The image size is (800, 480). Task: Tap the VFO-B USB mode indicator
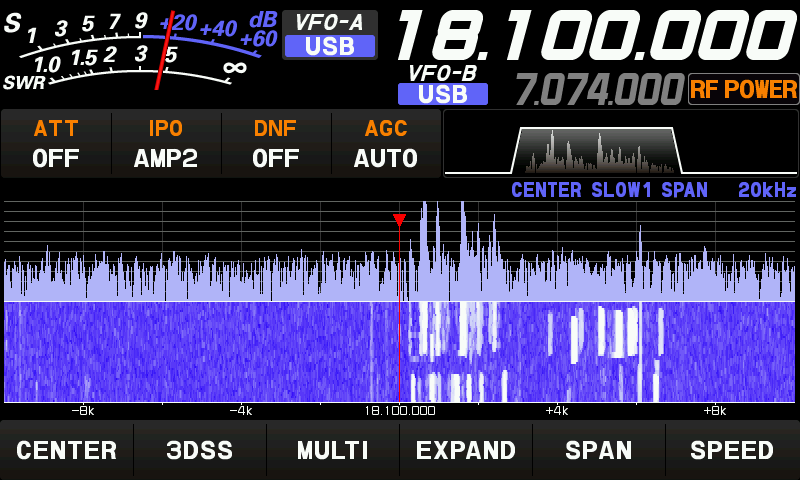[x=442, y=94]
